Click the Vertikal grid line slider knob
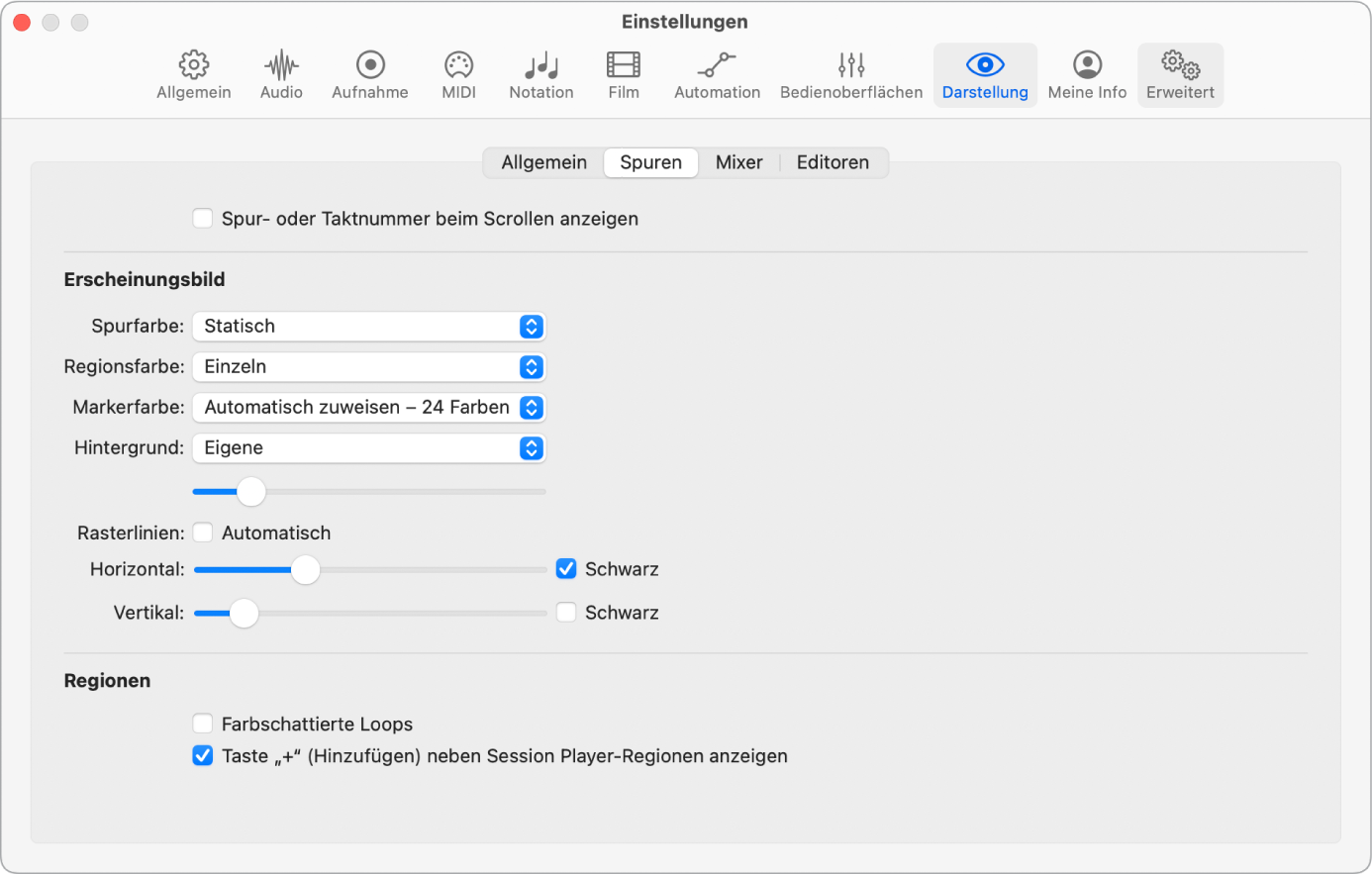 tap(244, 613)
